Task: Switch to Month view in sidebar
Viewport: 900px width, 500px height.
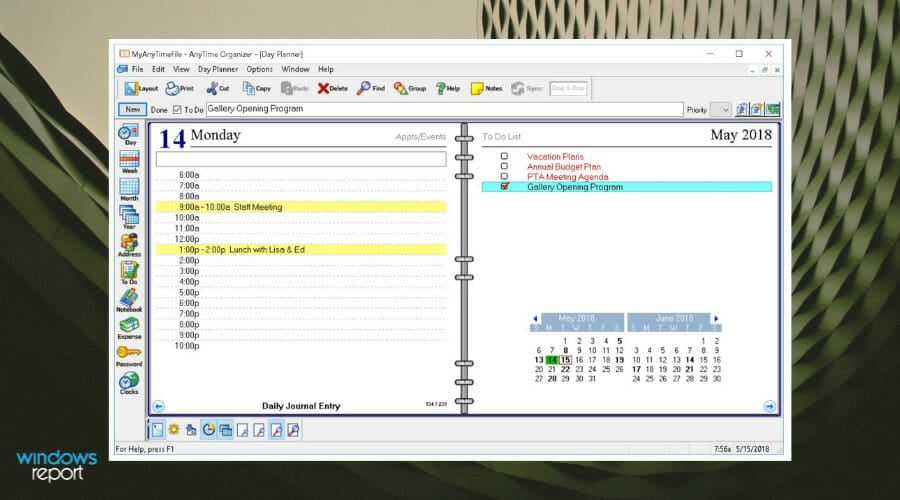Action: tap(129, 189)
